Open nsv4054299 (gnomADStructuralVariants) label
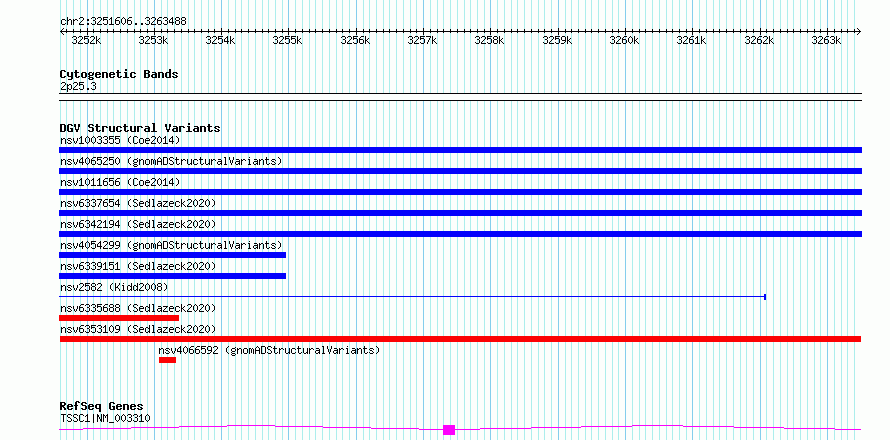Screen dimensions: 890x440 click(171, 245)
